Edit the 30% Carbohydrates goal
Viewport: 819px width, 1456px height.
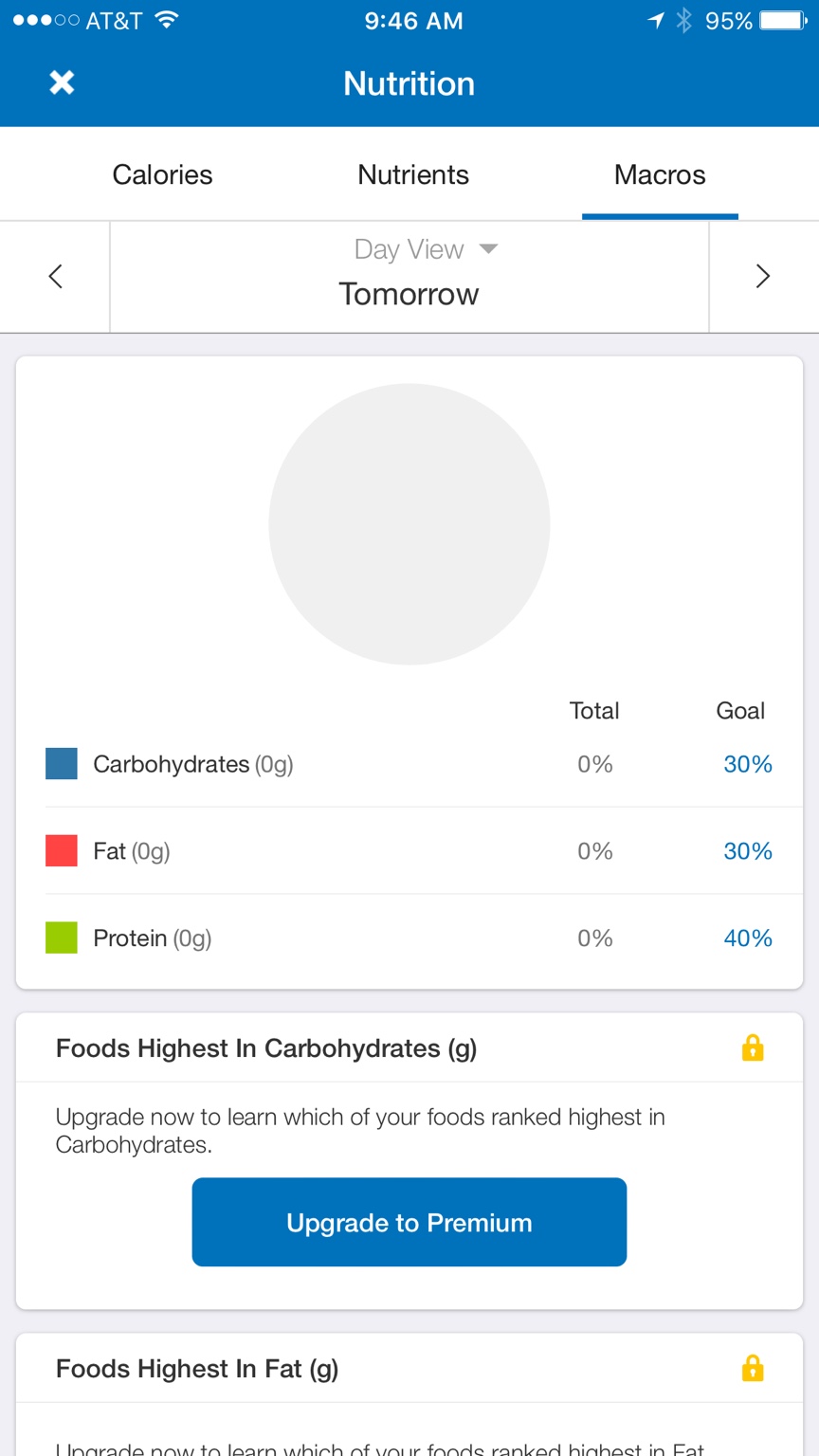(748, 764)
